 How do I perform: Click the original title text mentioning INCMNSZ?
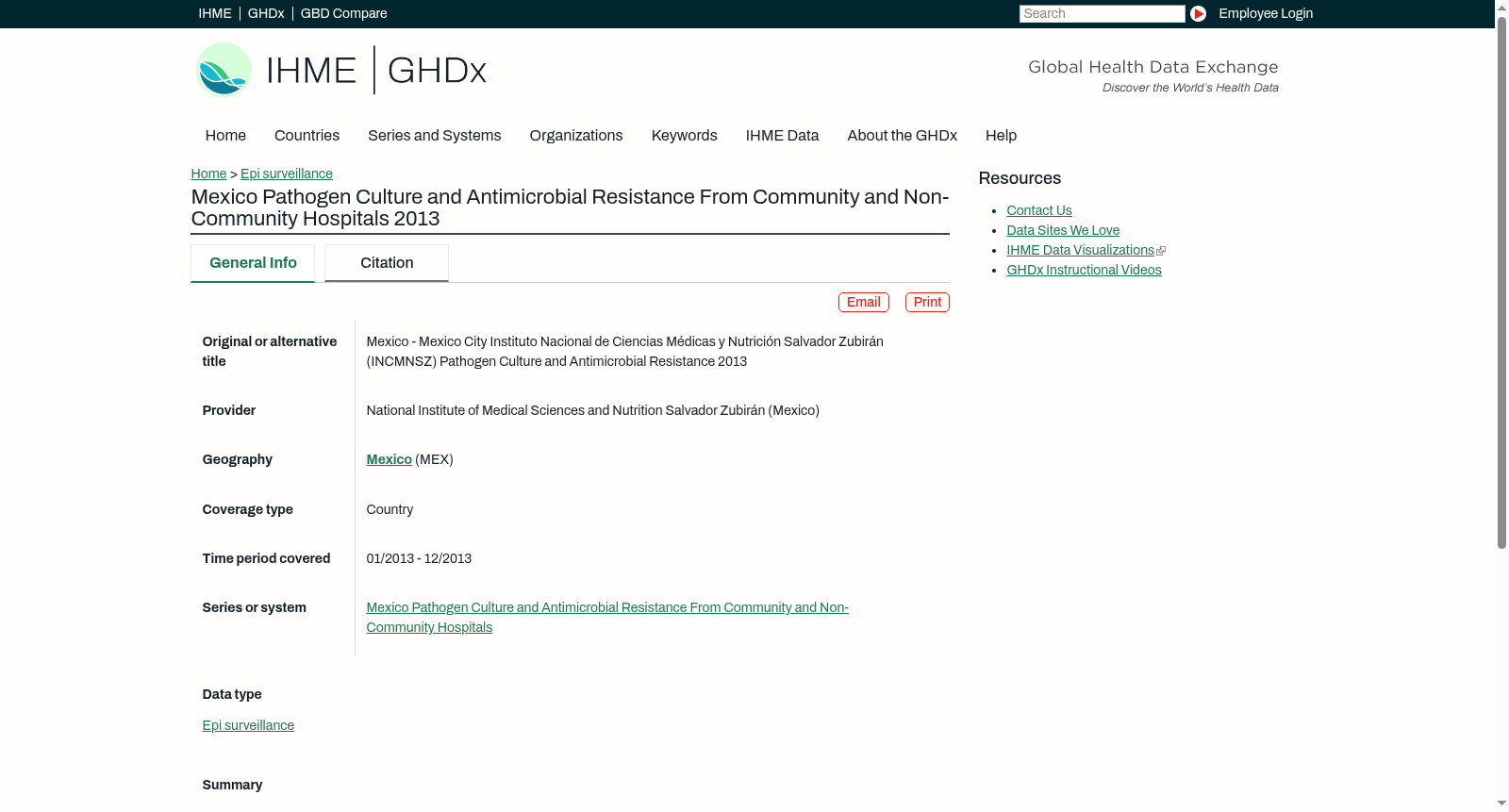[624, 351]
